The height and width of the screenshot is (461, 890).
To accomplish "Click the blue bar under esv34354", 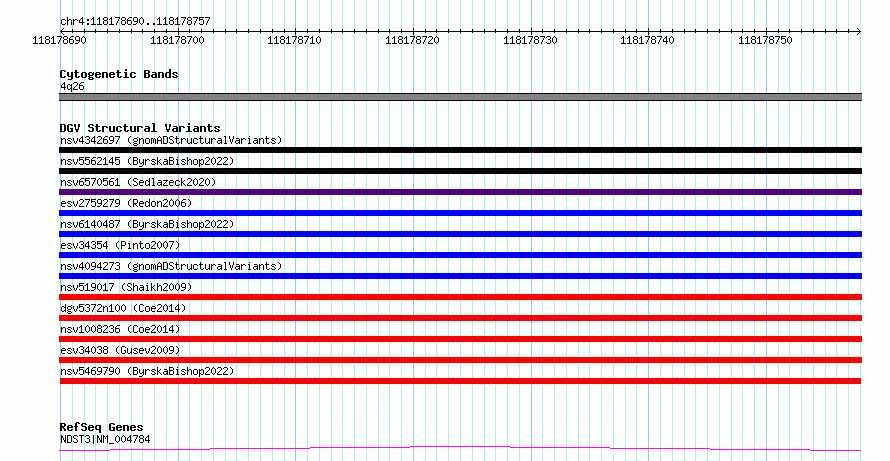I will 460,255.
